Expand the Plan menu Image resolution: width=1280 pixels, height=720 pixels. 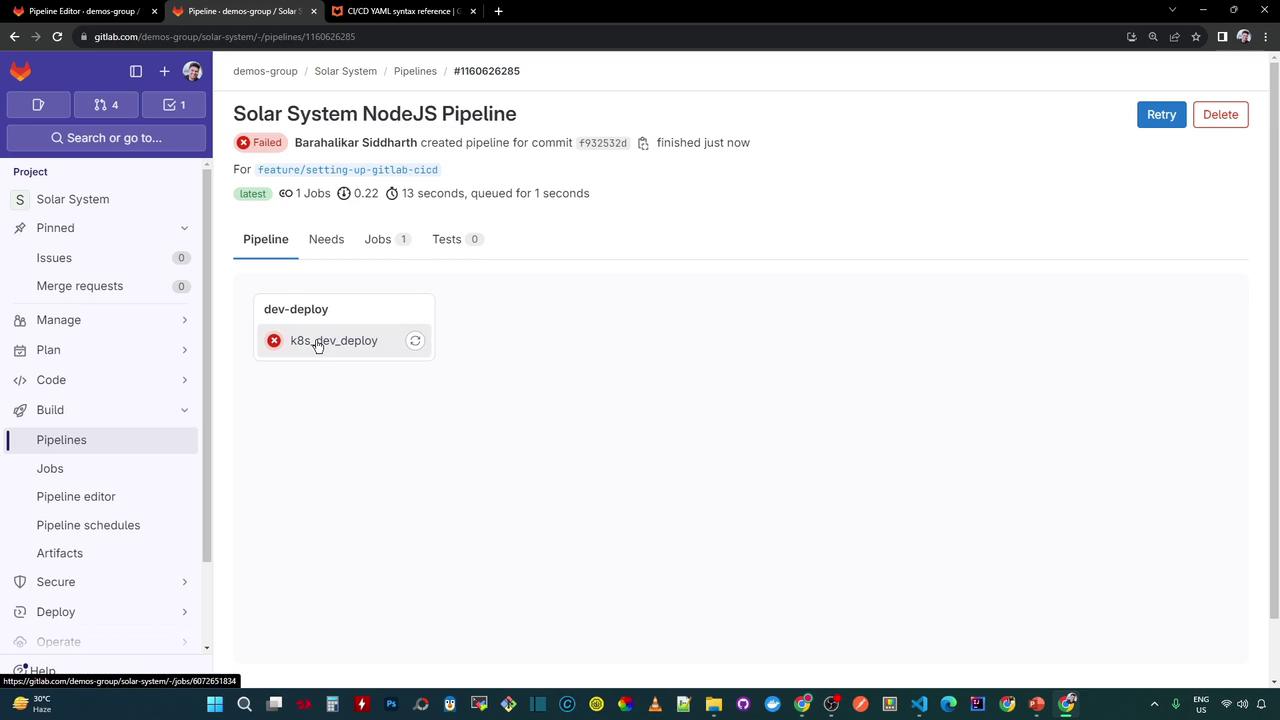point(102,350)
